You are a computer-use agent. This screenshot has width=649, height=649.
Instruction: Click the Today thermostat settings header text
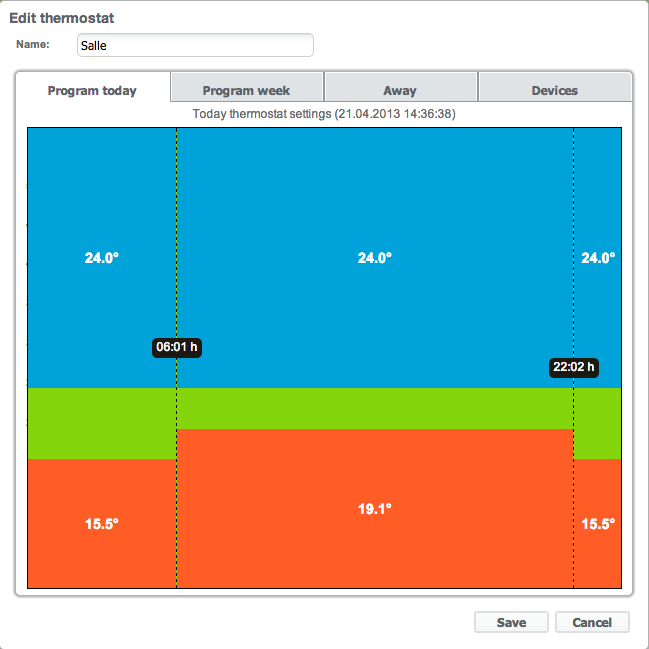click(324, 114)
